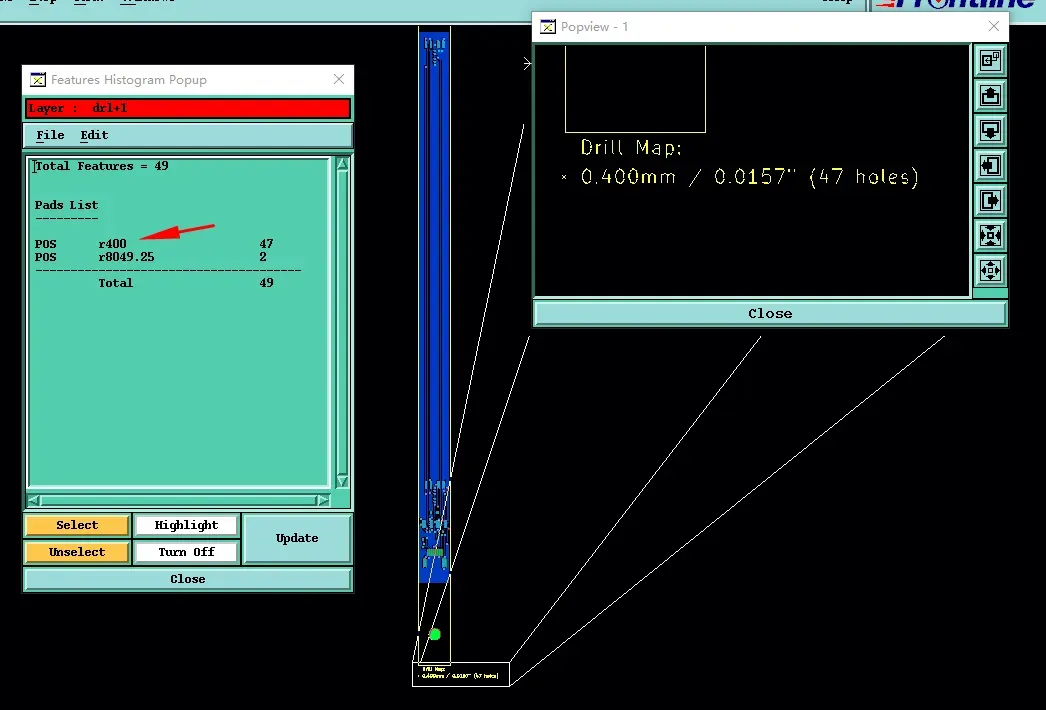Viewport: 1046px width, 710px height.
Task: Click the histogram horizontal scrollbar track
Action: point(179,500)
